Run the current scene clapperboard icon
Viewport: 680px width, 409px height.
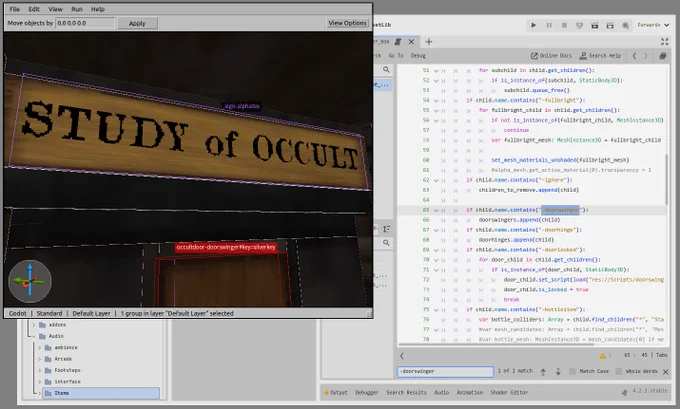pyautogui.click(x=595, y=25)
